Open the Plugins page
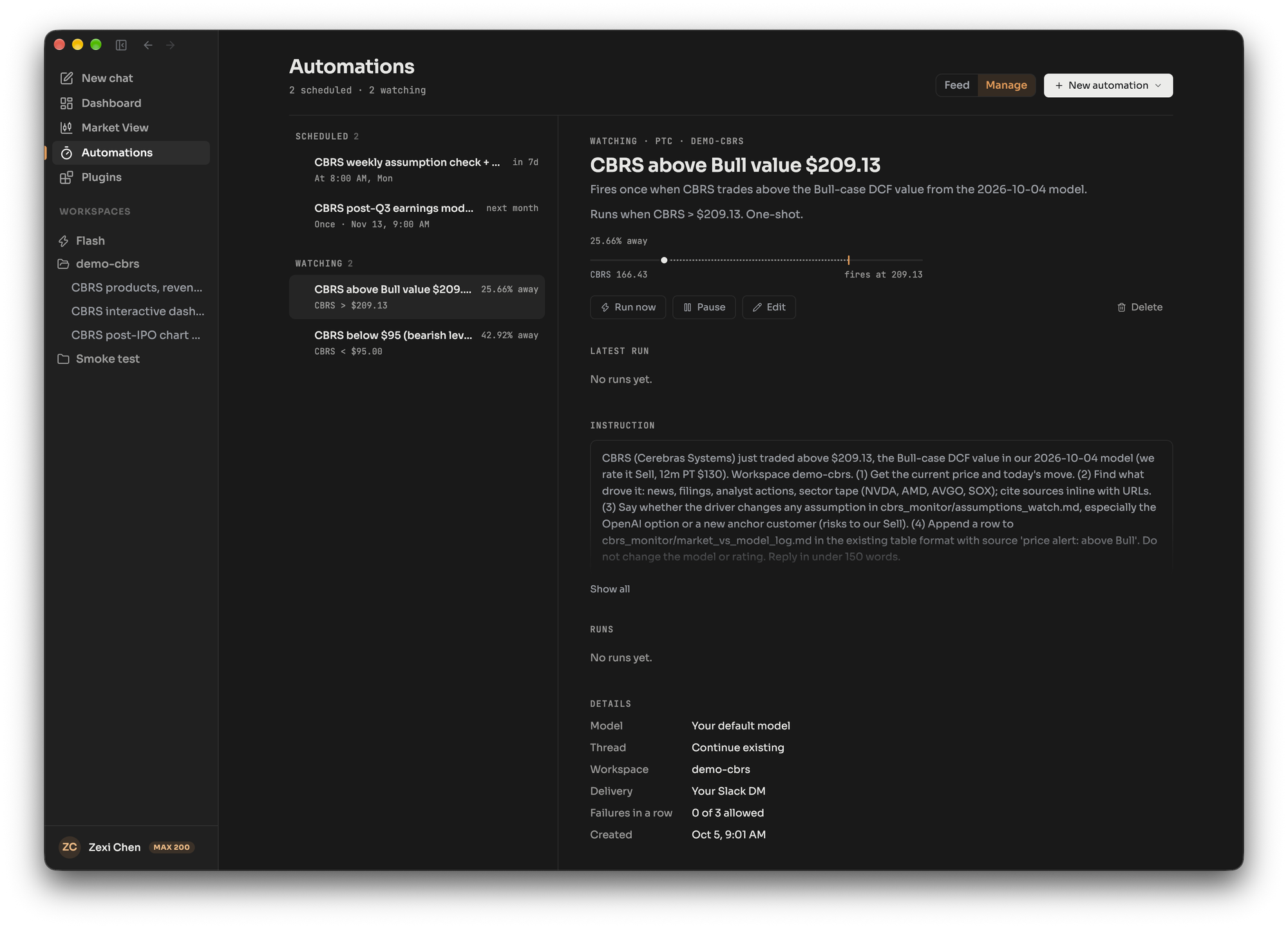 click(131, 177)
